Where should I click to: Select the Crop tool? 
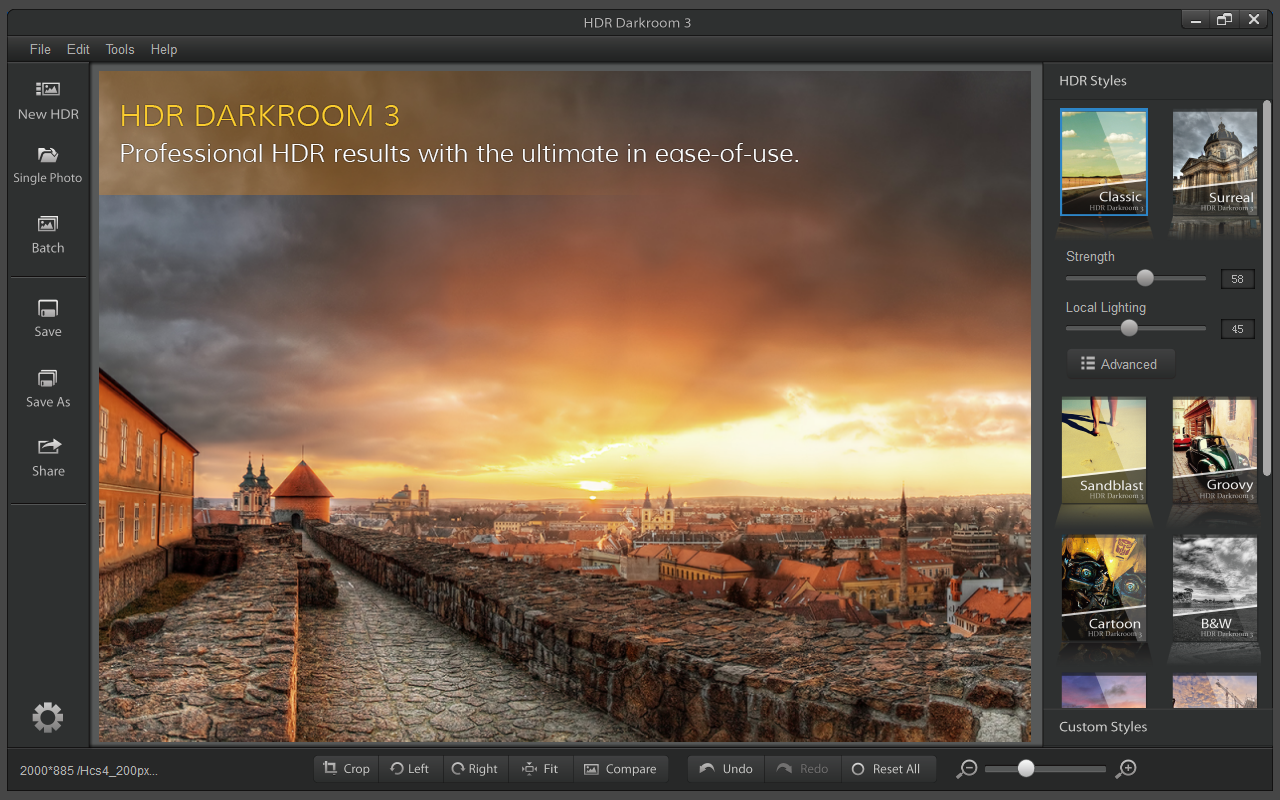[x=346, y=769]
